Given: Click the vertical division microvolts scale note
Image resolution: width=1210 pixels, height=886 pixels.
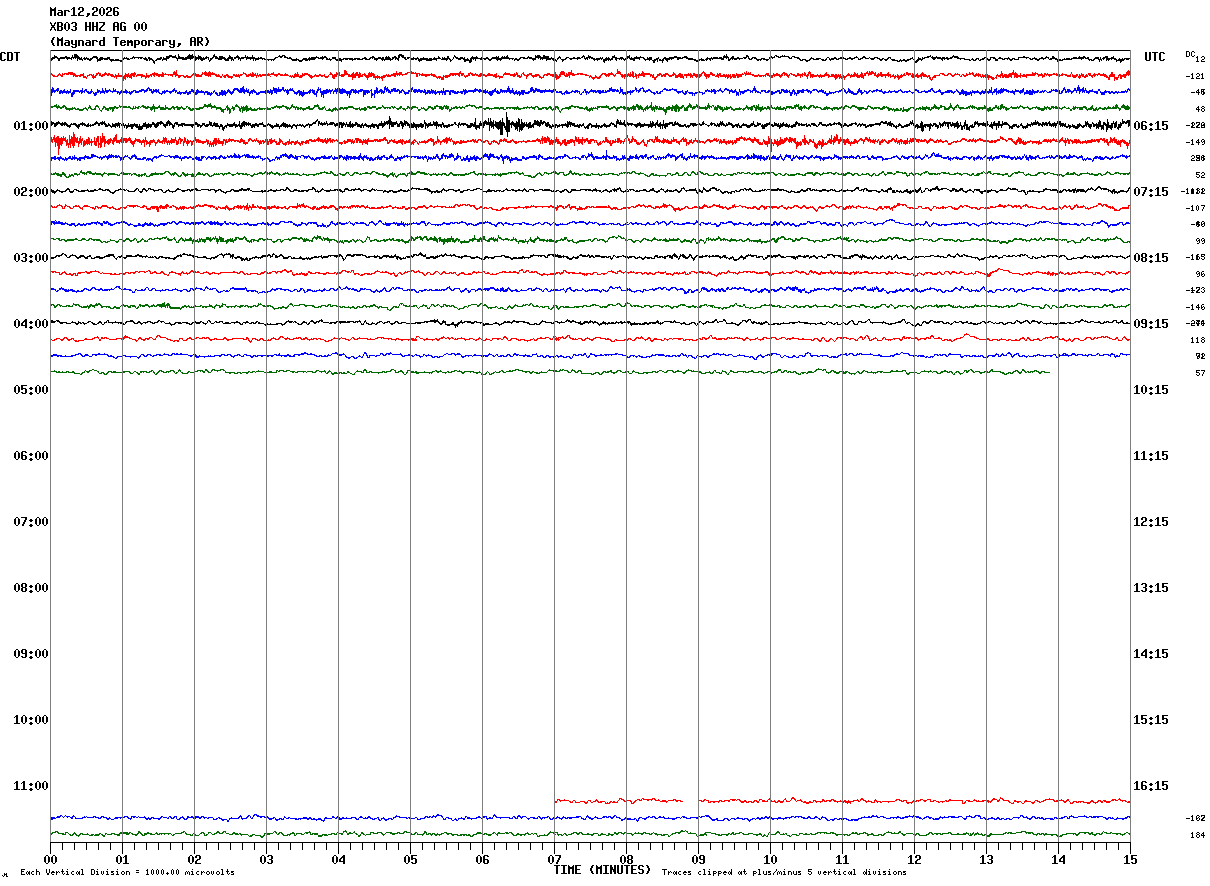Looking at the screenshot, I should 127,873.
